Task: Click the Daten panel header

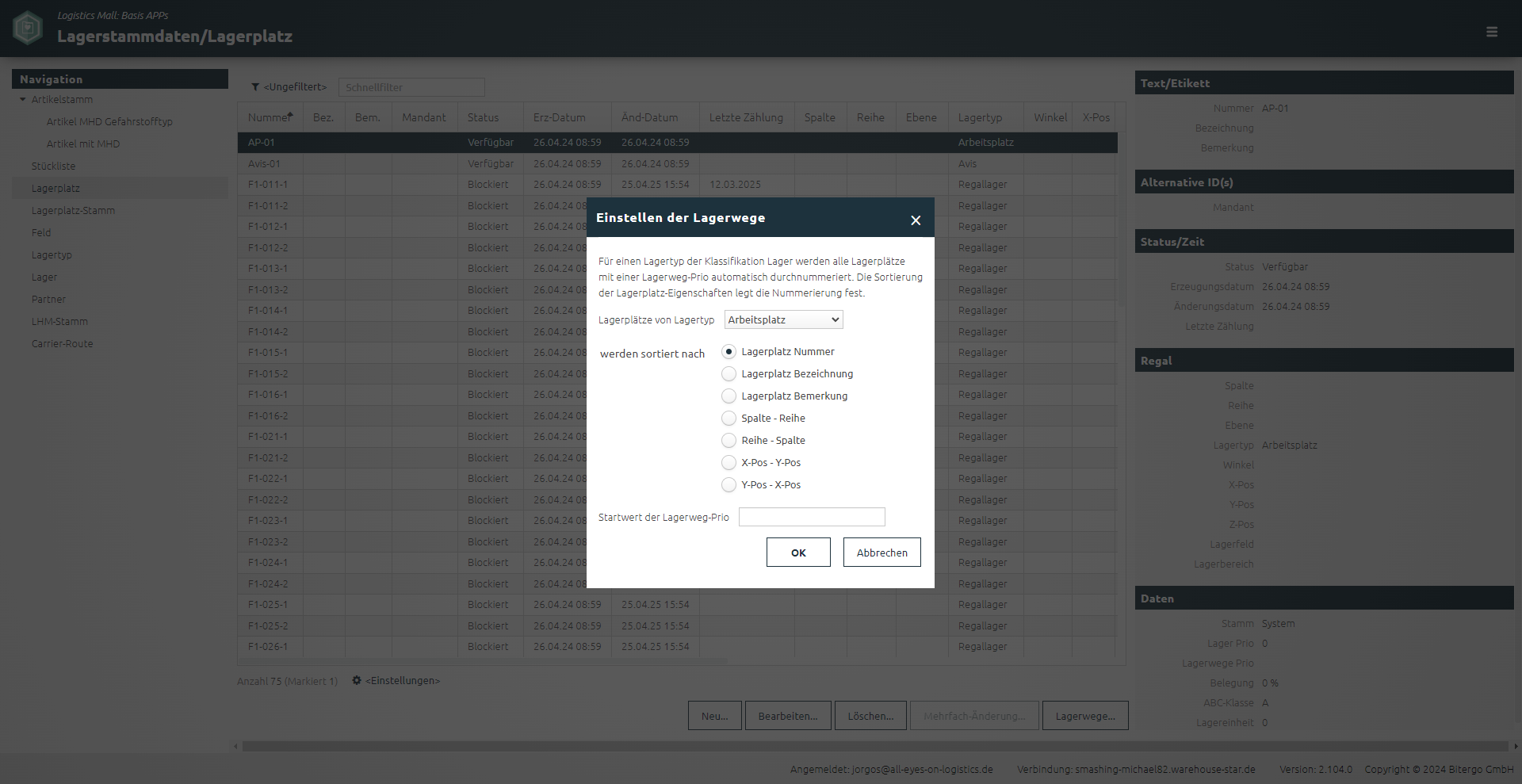Action: pos(1324,599)
